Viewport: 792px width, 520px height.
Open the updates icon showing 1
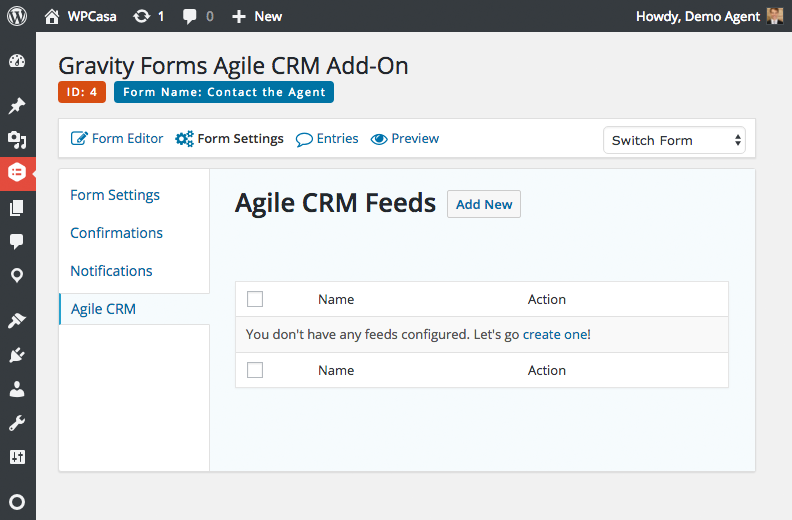click(x=148, y=16)
